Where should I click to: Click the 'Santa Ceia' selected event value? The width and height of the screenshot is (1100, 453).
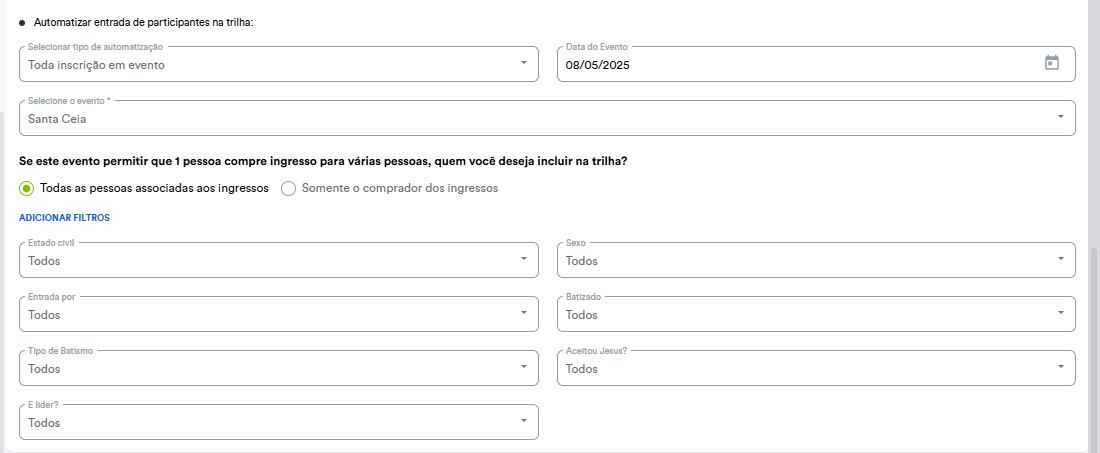tap(57, 119)
